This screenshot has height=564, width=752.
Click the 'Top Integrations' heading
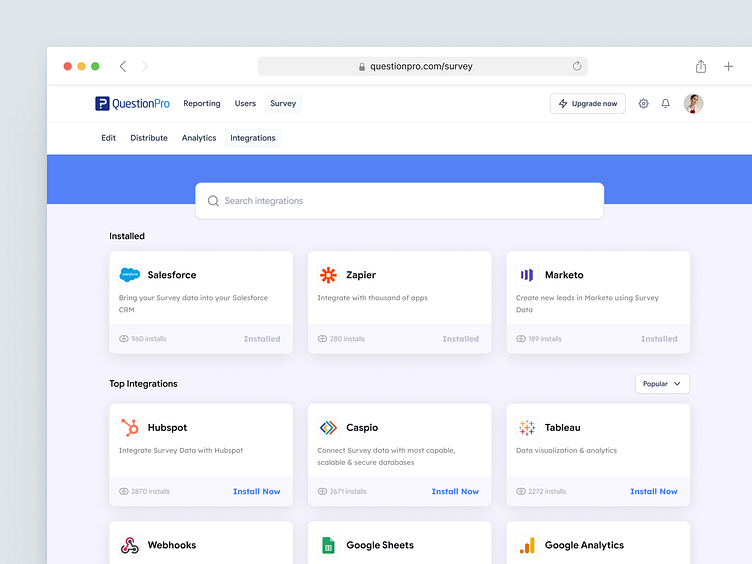(x=143, y=384)
